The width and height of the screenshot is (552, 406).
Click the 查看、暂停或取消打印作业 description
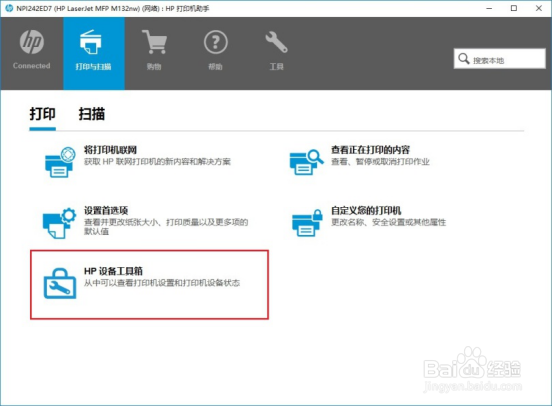380,162
